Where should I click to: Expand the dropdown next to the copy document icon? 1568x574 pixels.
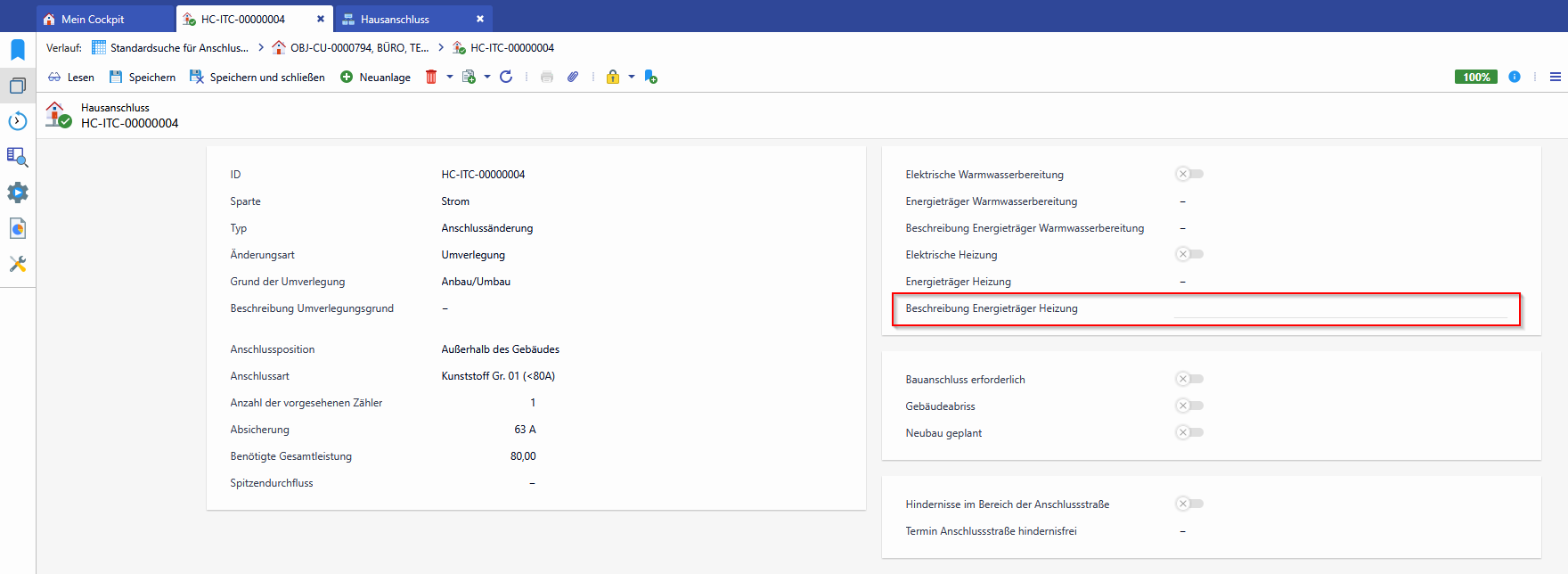tap(487, 77)
